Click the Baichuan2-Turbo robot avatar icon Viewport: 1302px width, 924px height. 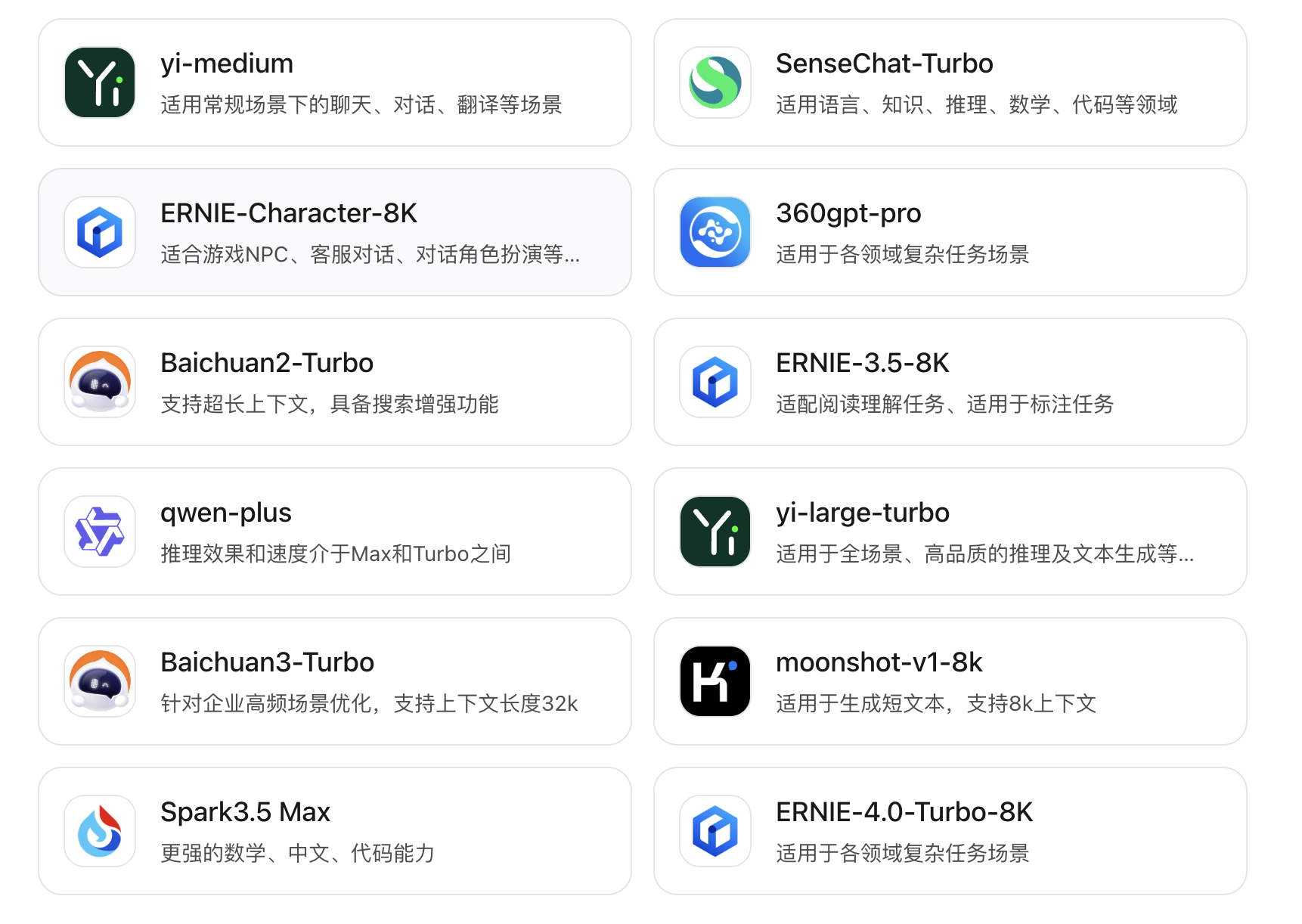[100, 382]
